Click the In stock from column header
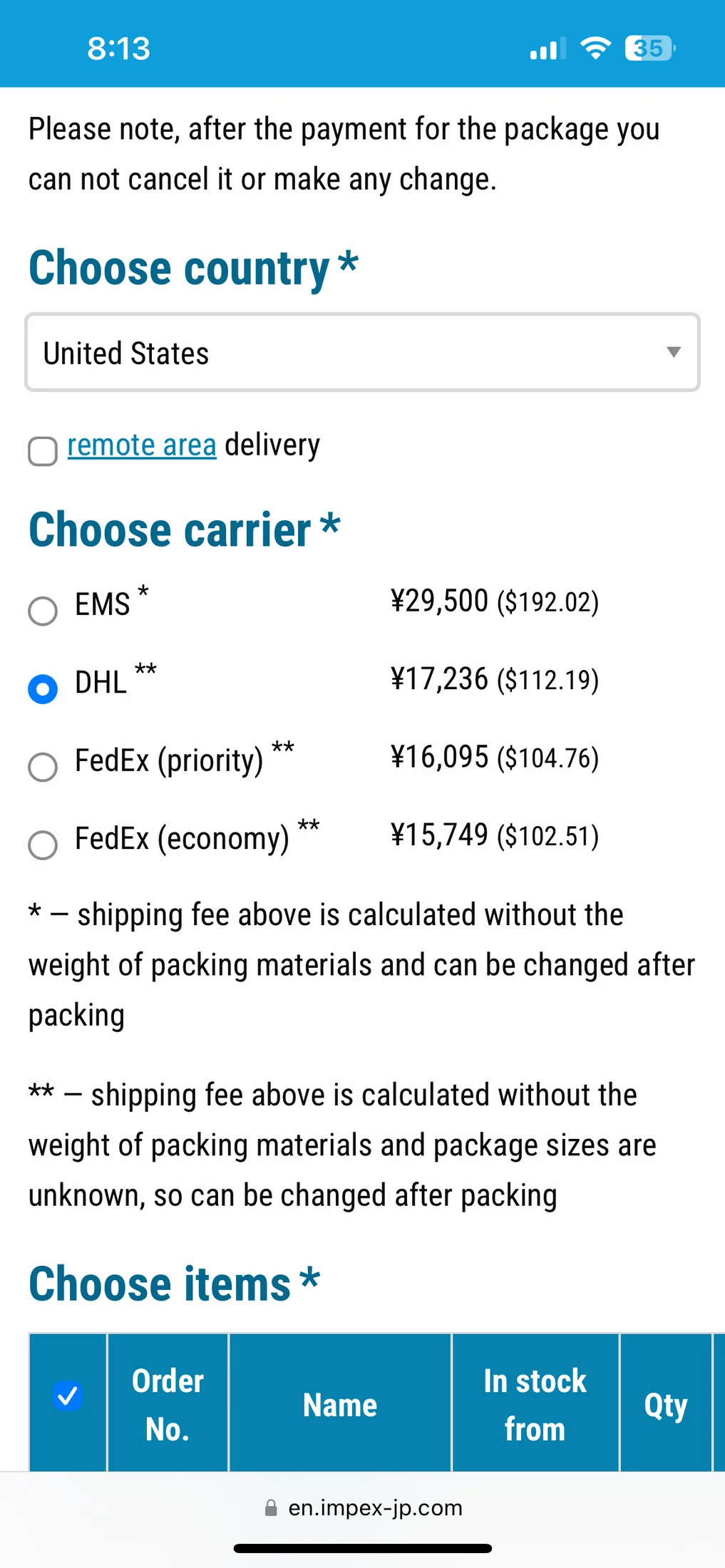725x1568 pixels. click(535, 1404)
